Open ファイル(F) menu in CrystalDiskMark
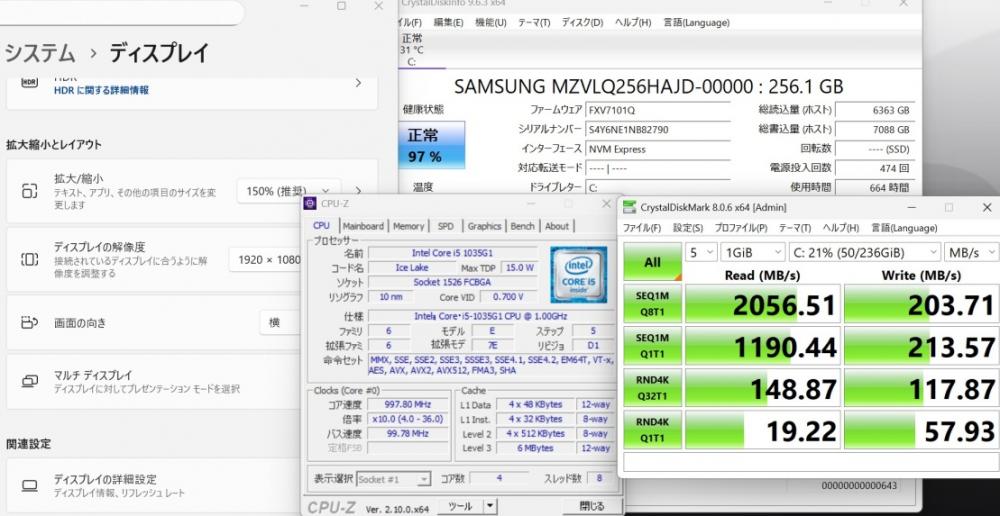 [642, 228]
